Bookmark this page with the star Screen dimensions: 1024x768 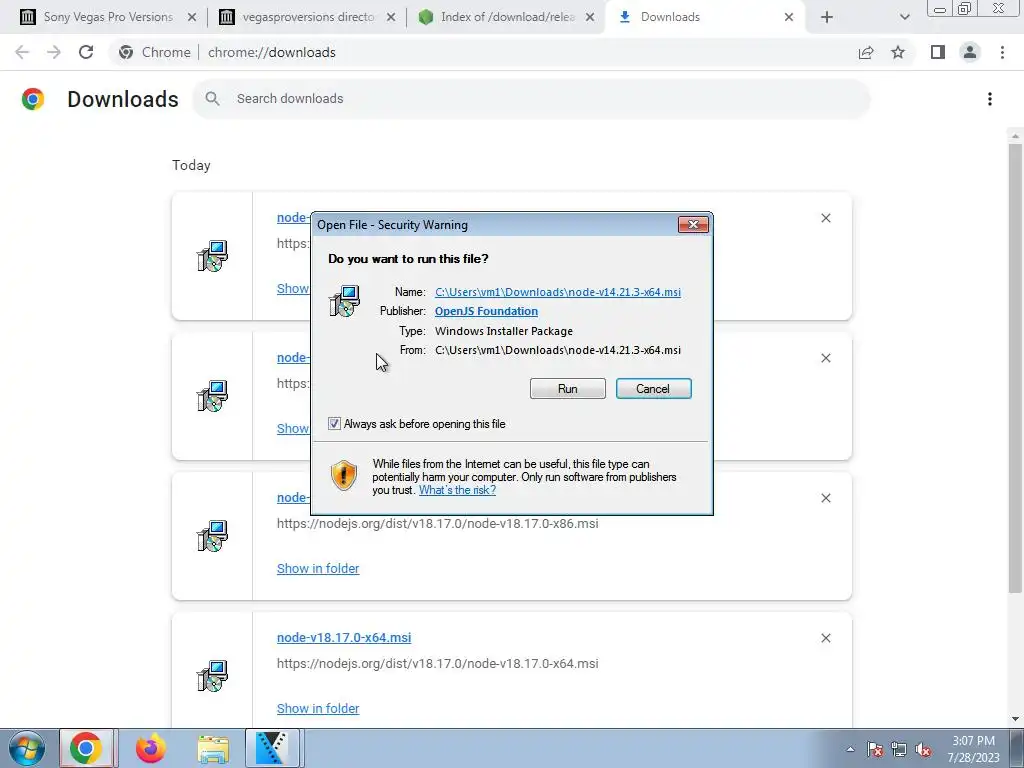898,52
